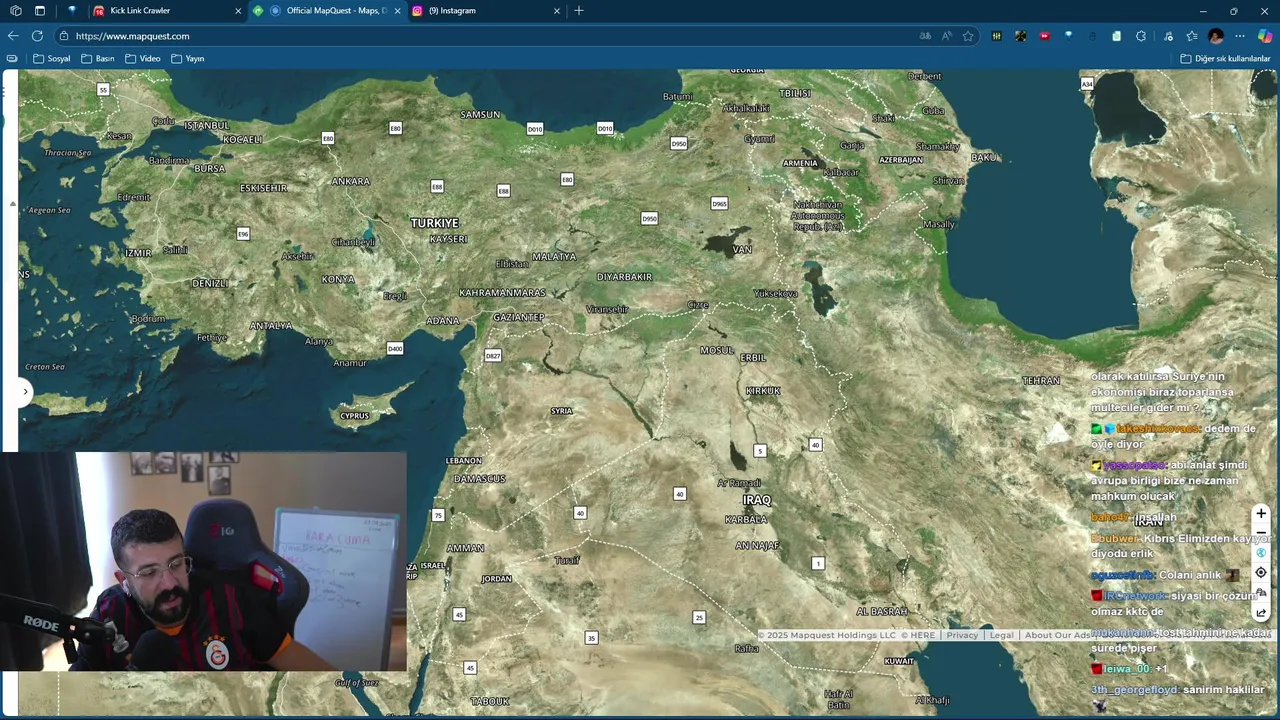The height and width of the screenshot is (720, 1280).
Task: Open the About Our Ads footer link
Action: coord(1058,635)
